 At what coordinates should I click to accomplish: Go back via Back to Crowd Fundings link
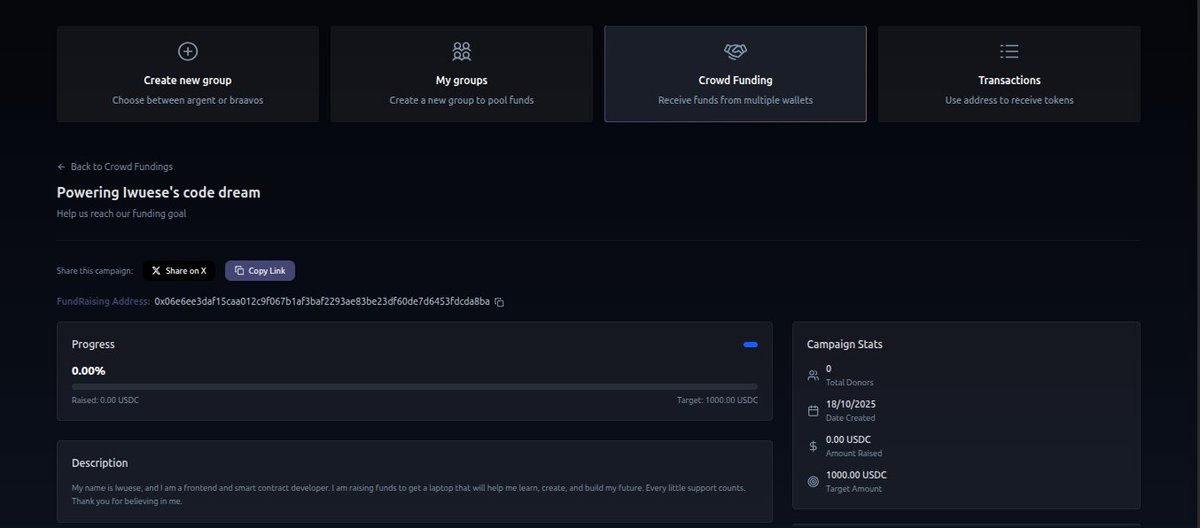115,167
